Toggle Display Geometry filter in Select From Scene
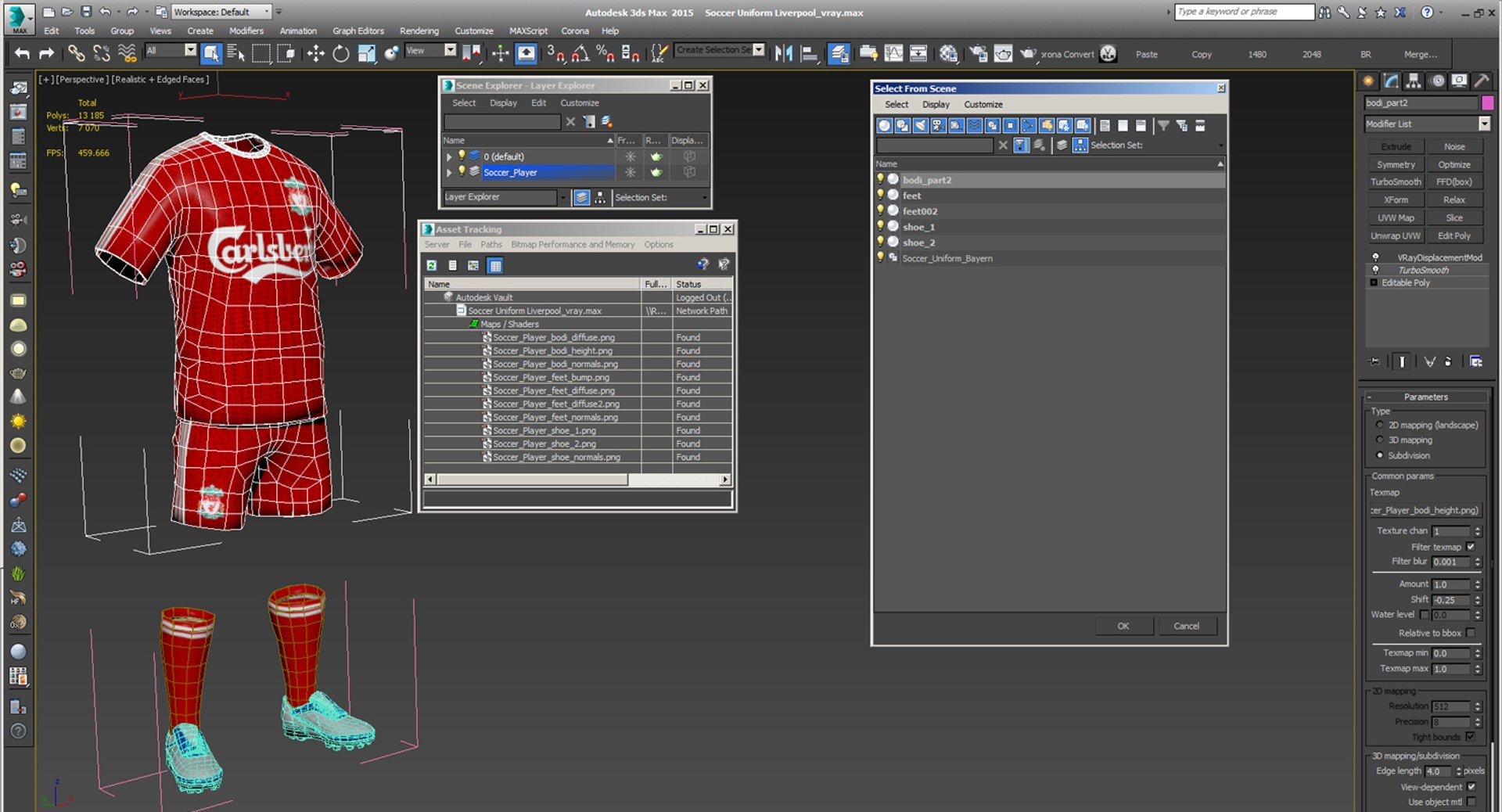Viewport: 1502px width, 812px height. tap(884, 125)
